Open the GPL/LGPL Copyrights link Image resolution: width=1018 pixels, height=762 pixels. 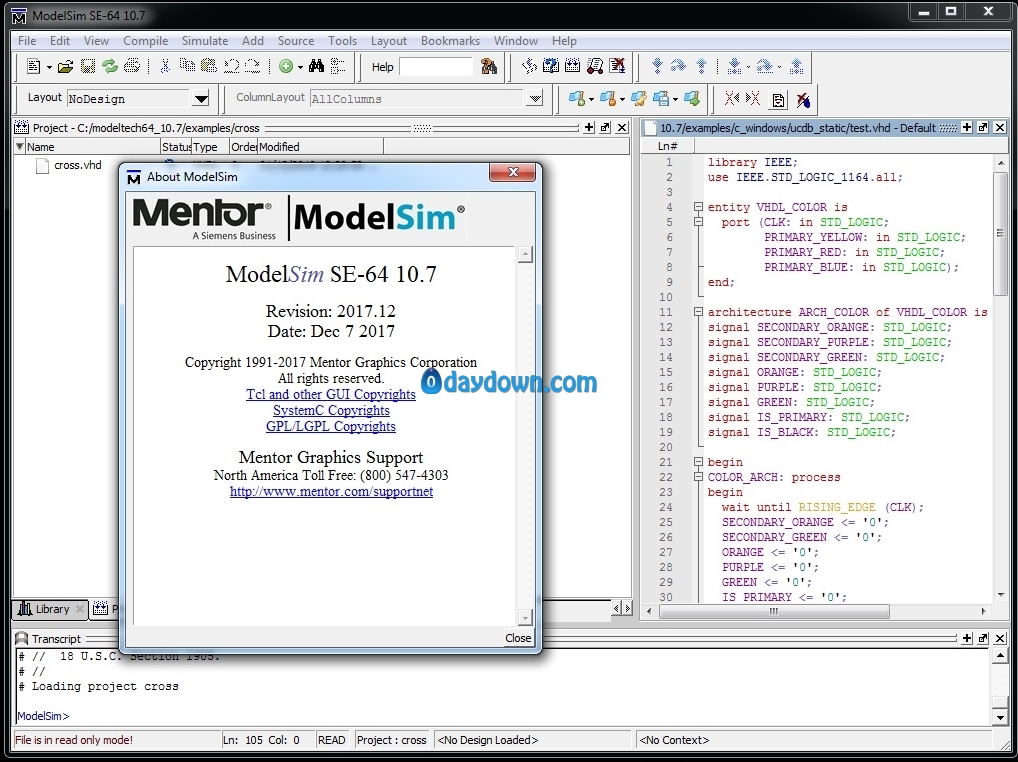331,426
